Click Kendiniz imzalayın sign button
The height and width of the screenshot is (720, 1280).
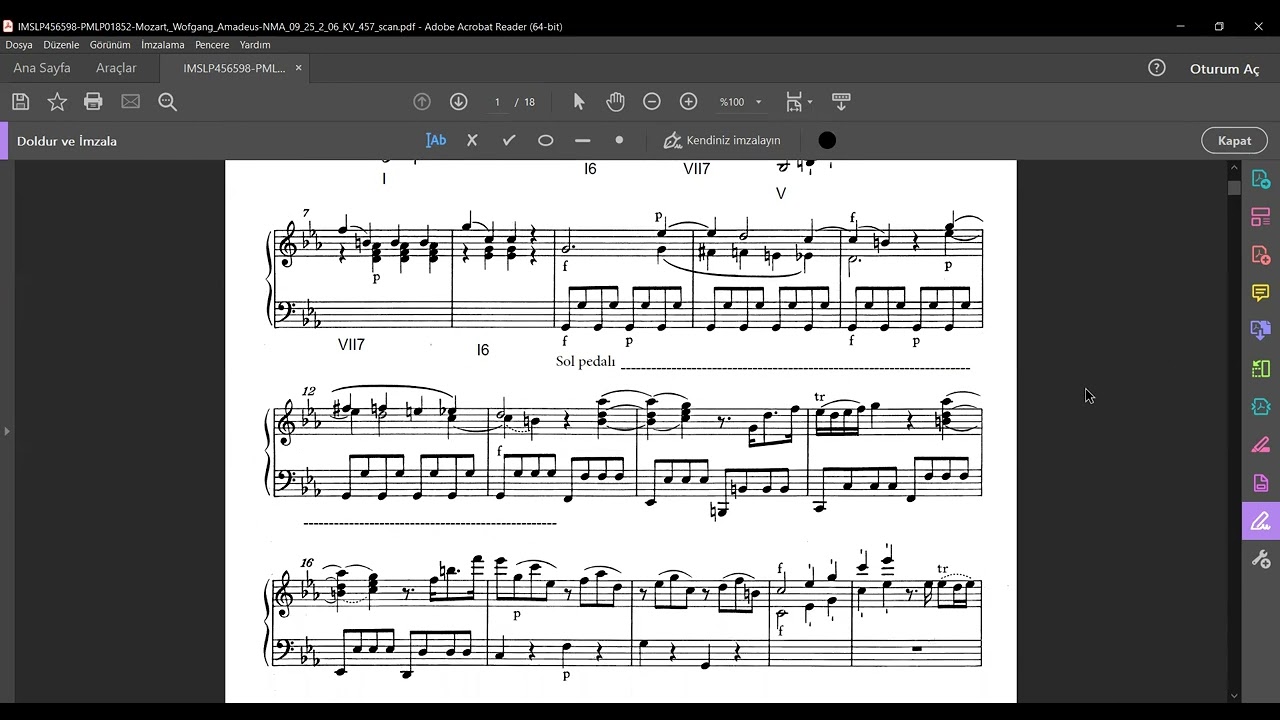tap(722, 140)
